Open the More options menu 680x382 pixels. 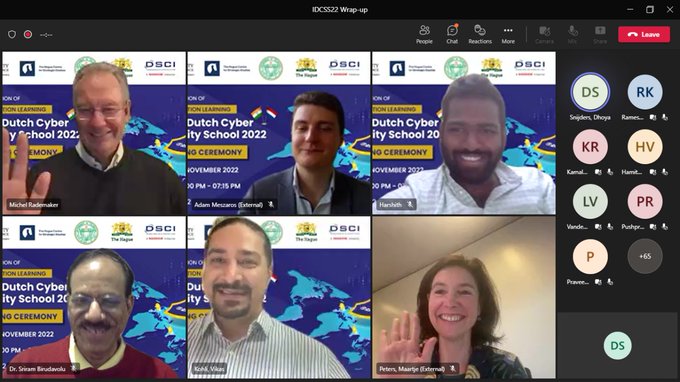[508, 34]
